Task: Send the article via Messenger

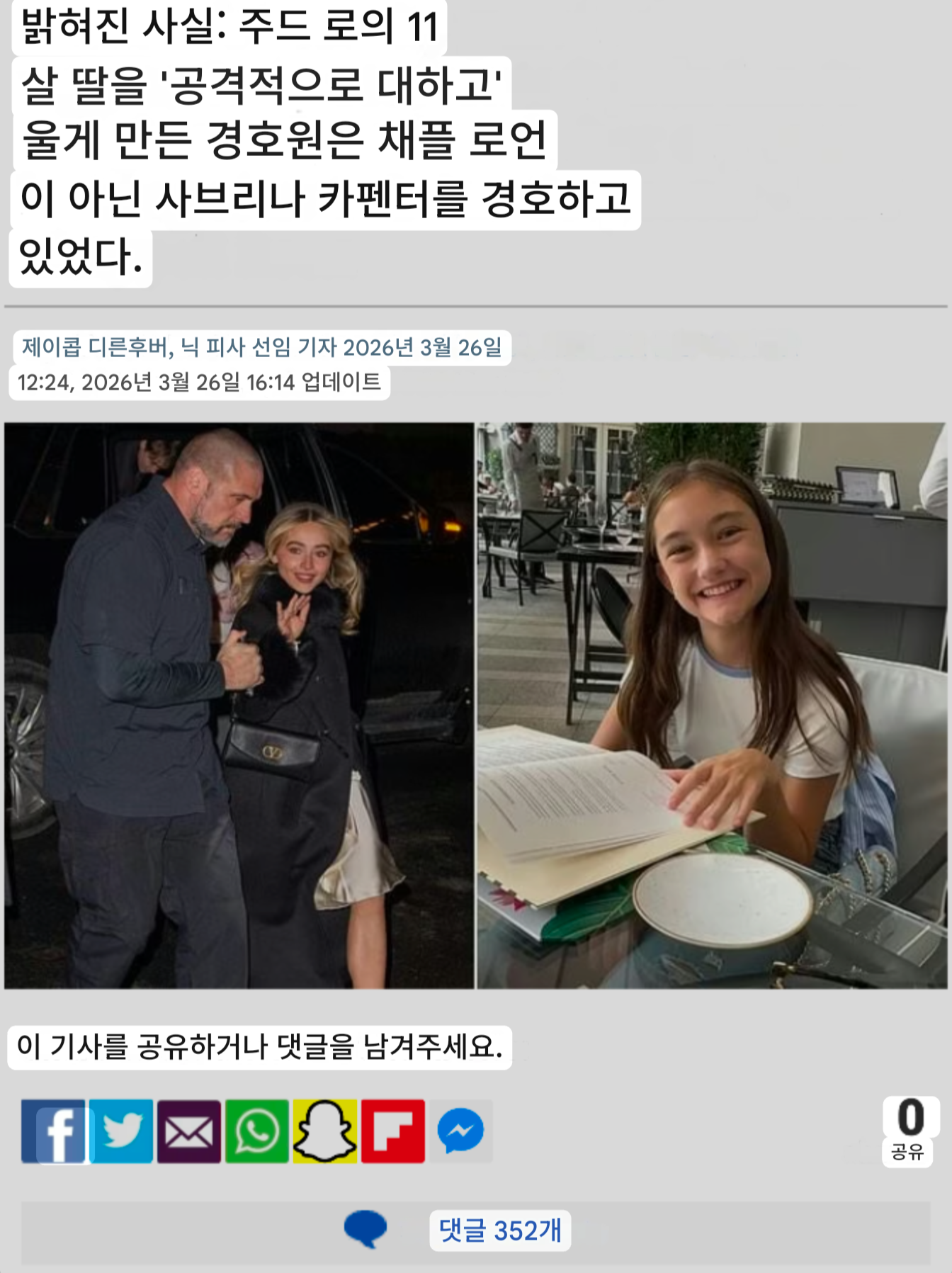Action: coord(461,1131)
